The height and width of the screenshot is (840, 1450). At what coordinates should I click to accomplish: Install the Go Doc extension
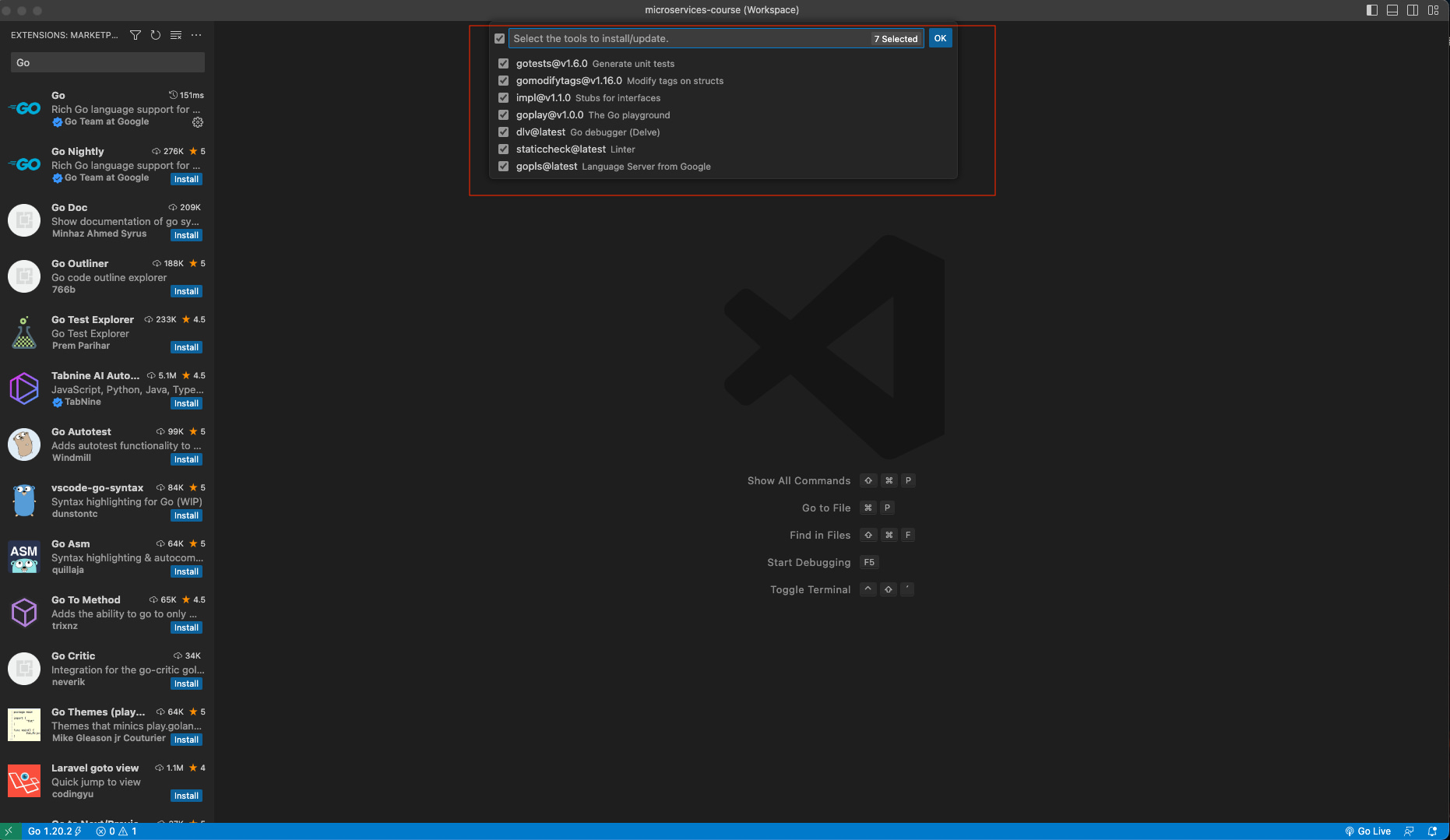click(x=186, y=235)
